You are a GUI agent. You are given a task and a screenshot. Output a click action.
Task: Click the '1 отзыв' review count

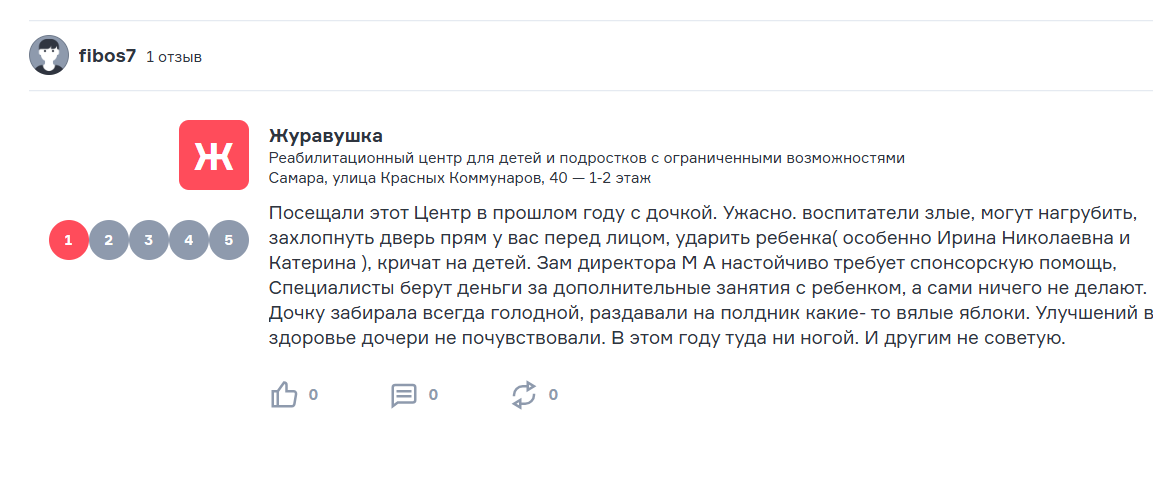174,57
